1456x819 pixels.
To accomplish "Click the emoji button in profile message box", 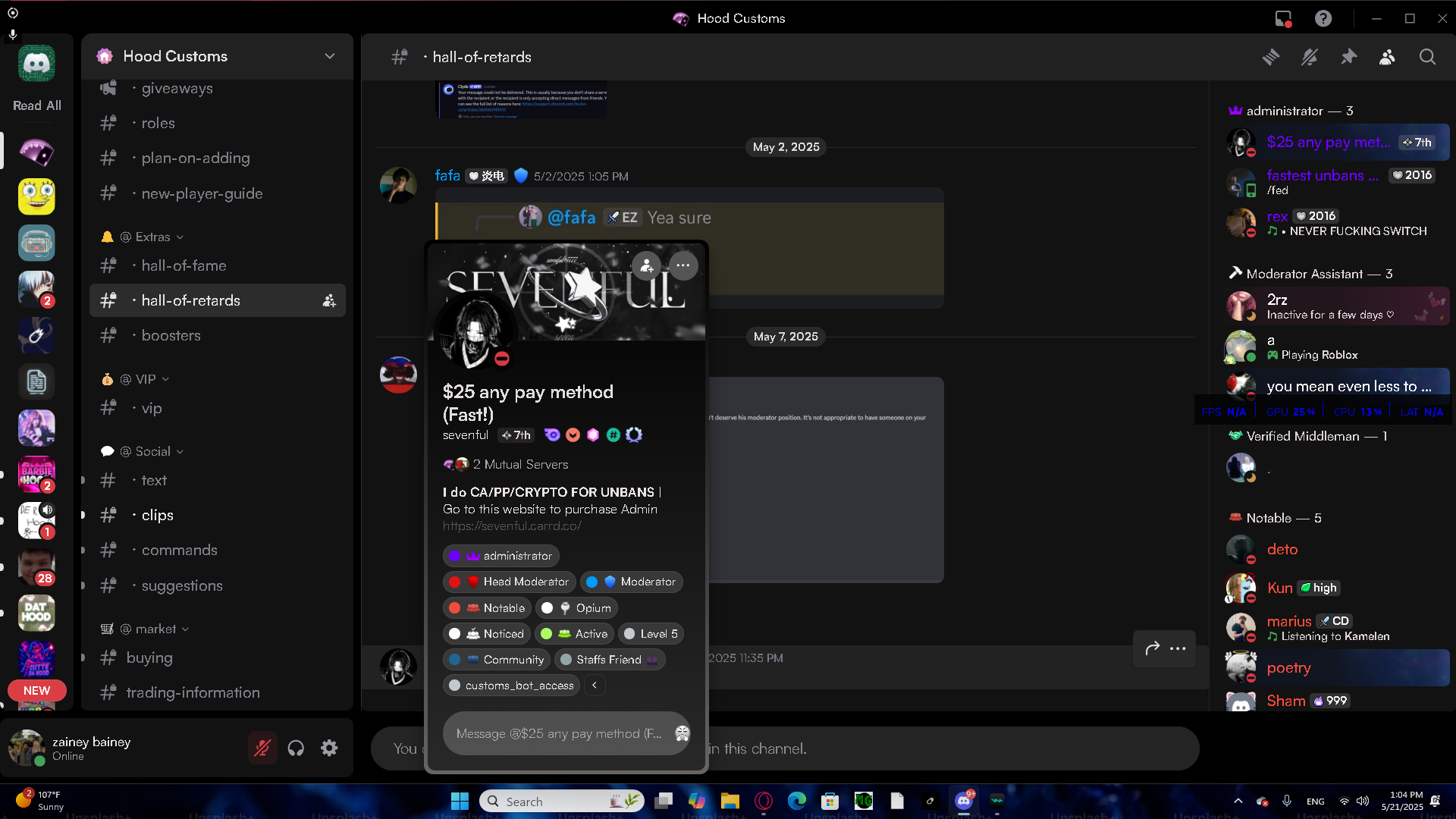I will click(682, 733).
